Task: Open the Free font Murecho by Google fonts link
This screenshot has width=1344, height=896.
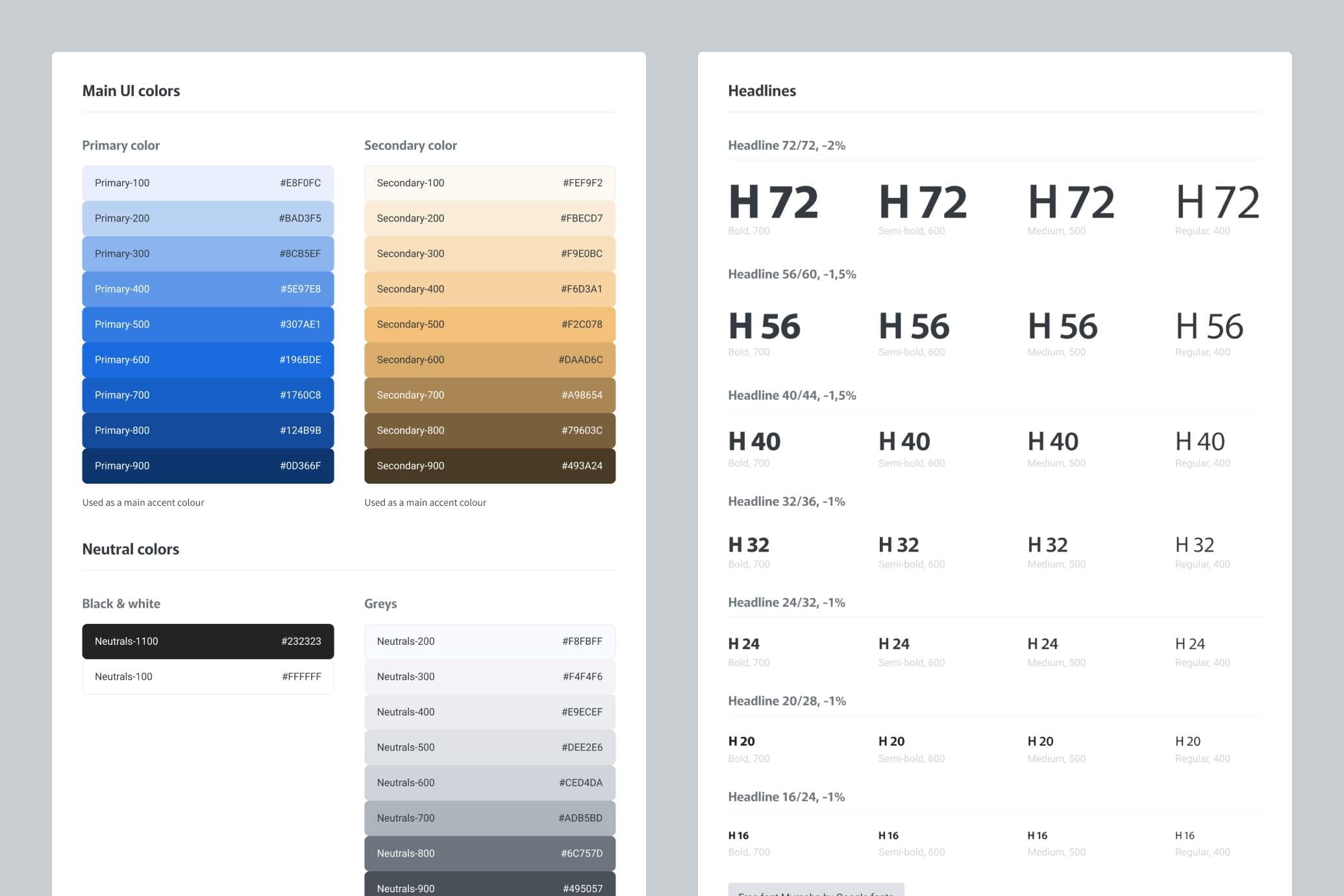Action: [816, 891]
